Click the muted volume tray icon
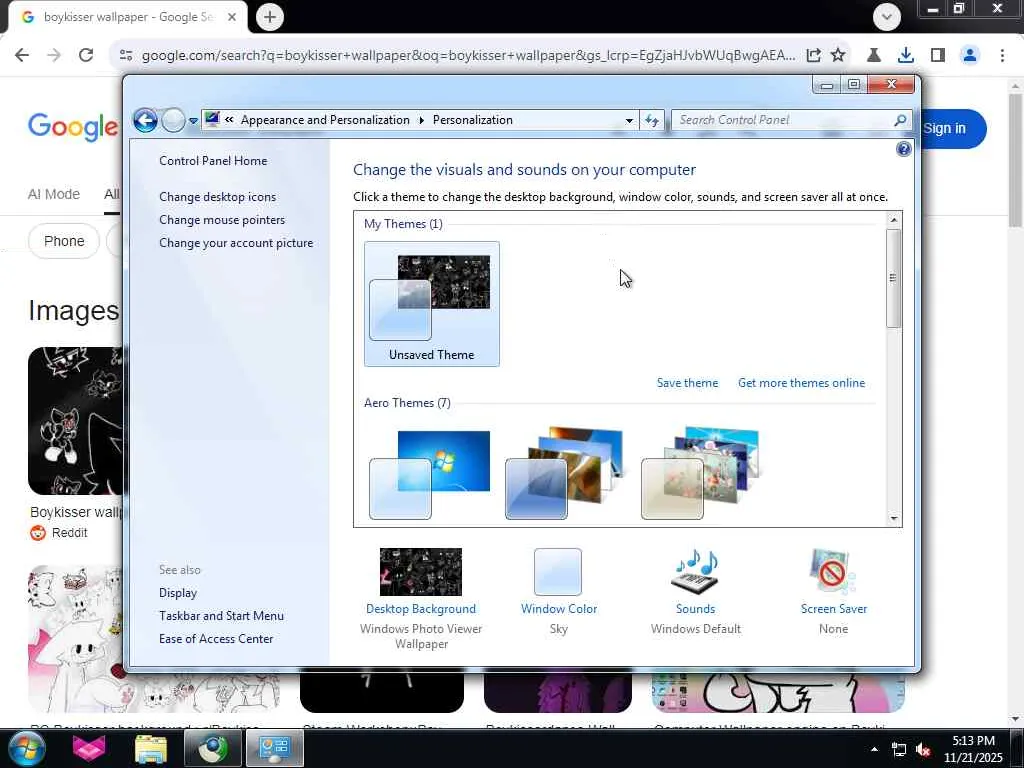 click(x=923, y=750)
